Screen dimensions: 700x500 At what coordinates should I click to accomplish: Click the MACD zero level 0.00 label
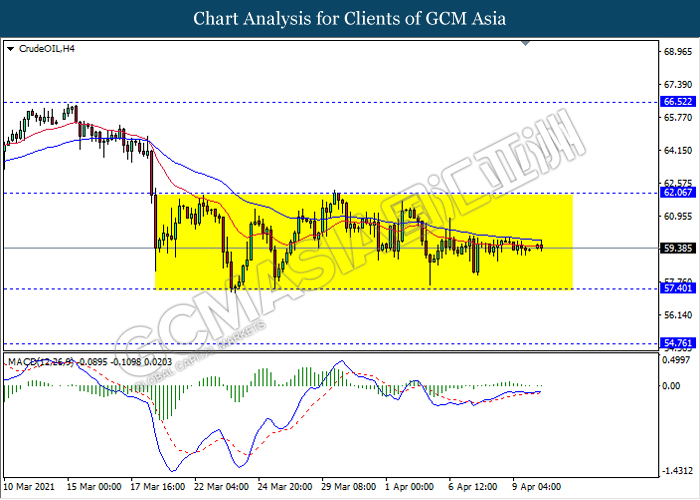[672, 385]
